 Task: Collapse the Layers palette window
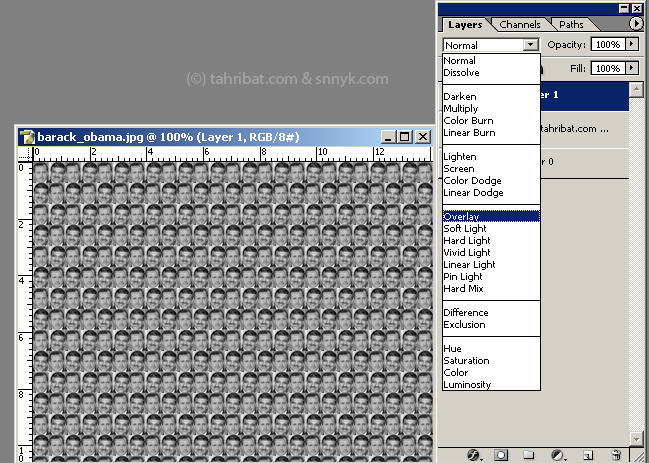[x=624, y=9]
